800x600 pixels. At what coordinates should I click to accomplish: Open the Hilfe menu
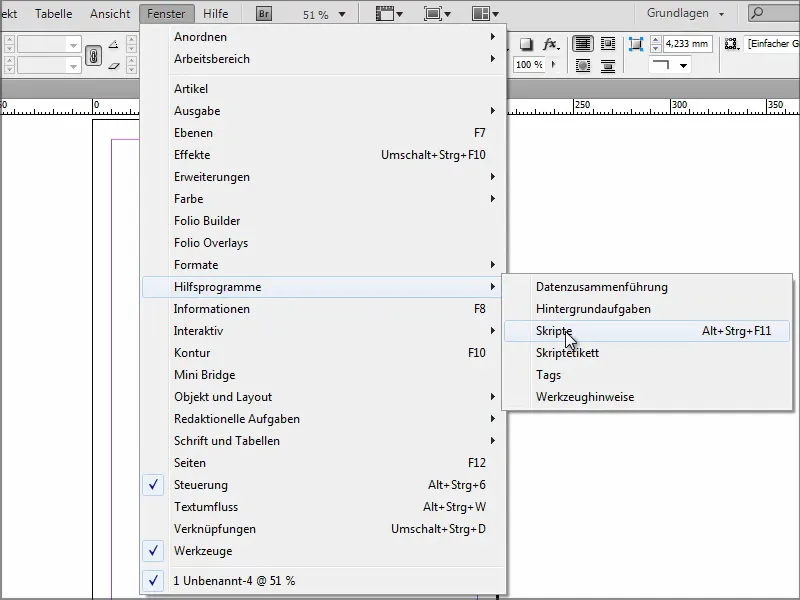coord(215,14)
